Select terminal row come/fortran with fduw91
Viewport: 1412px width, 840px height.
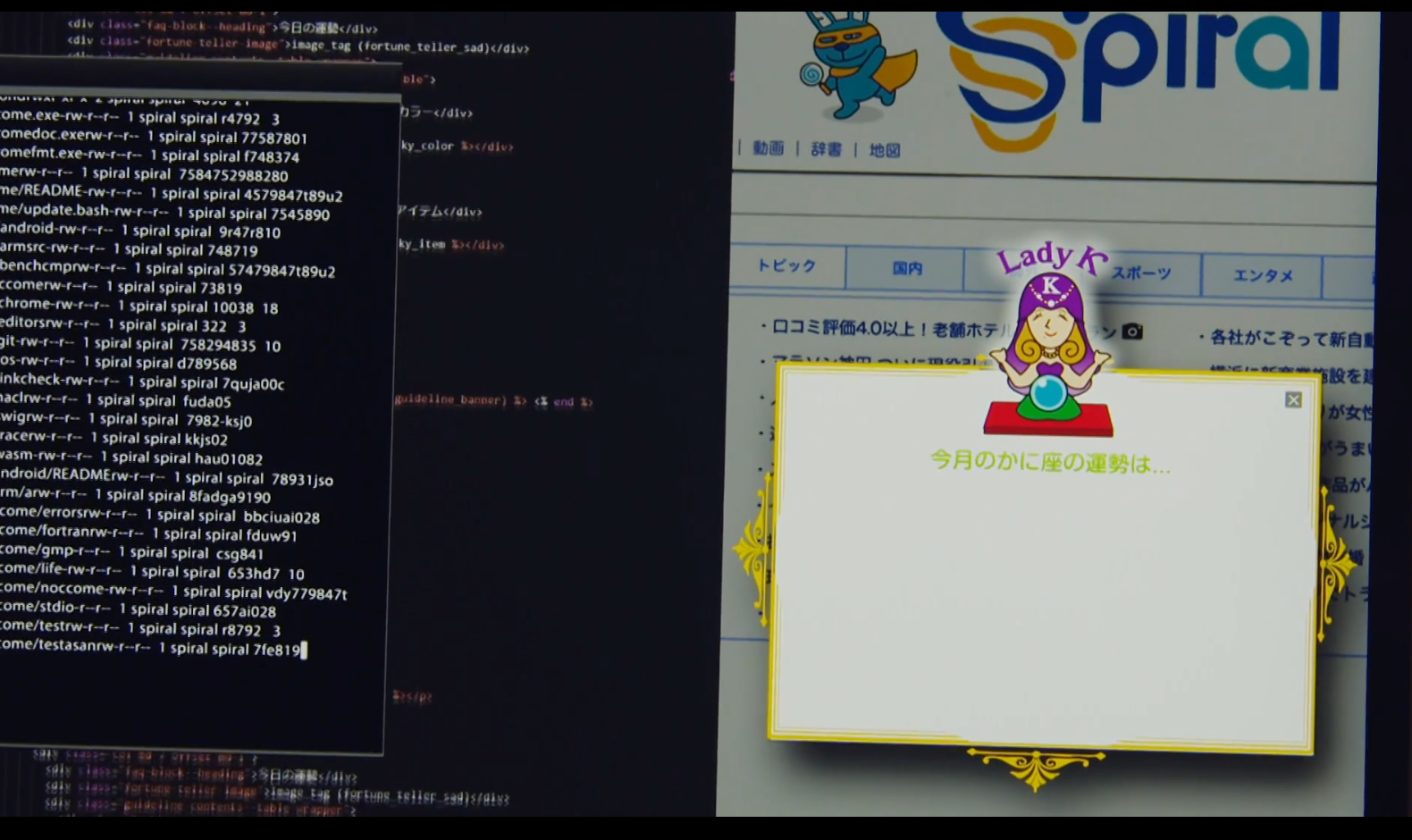click(149, 534)
